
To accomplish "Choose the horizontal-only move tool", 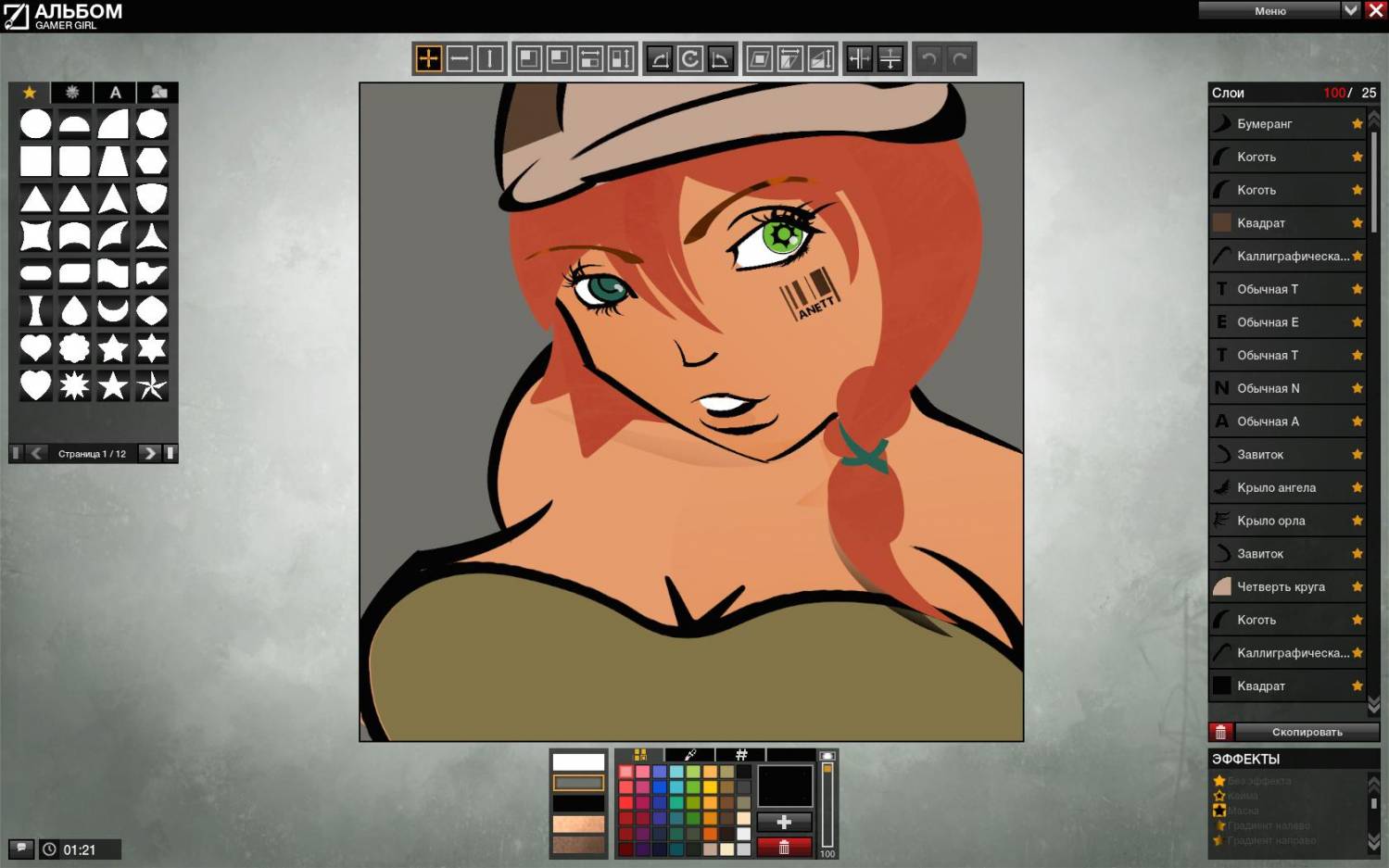I will pyautogui.click(x=459, y=59).
